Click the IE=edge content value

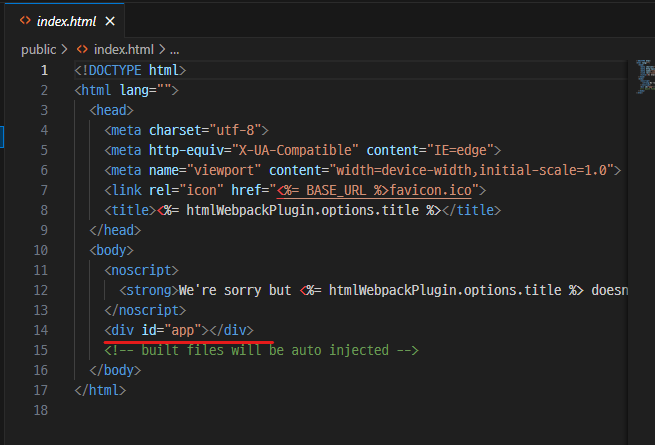coord(460,150)
